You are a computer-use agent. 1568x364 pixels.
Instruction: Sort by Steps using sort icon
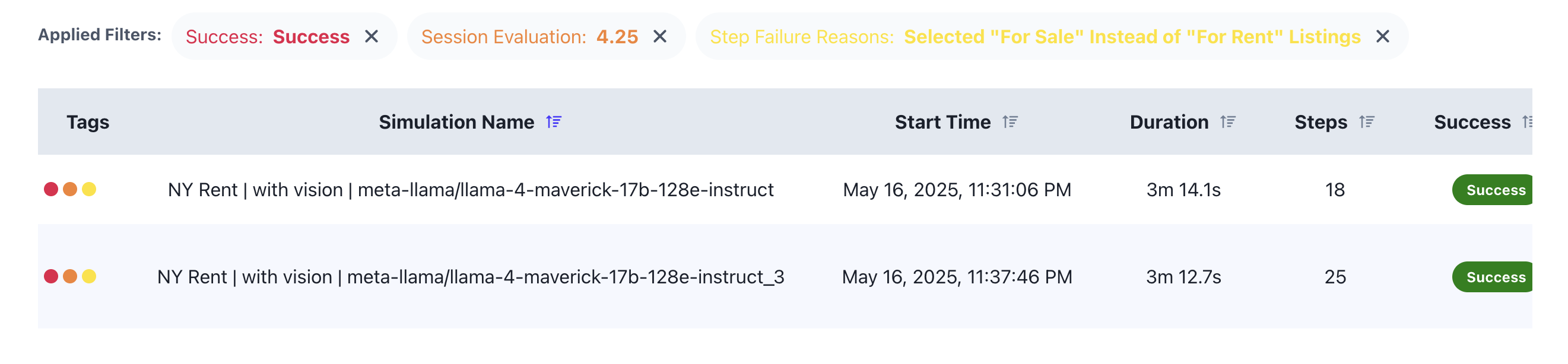[x=1367, y=122]
